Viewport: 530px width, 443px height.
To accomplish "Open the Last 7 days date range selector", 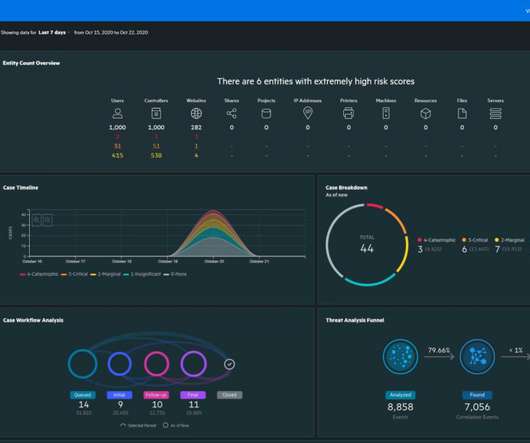I will point(52,32).
